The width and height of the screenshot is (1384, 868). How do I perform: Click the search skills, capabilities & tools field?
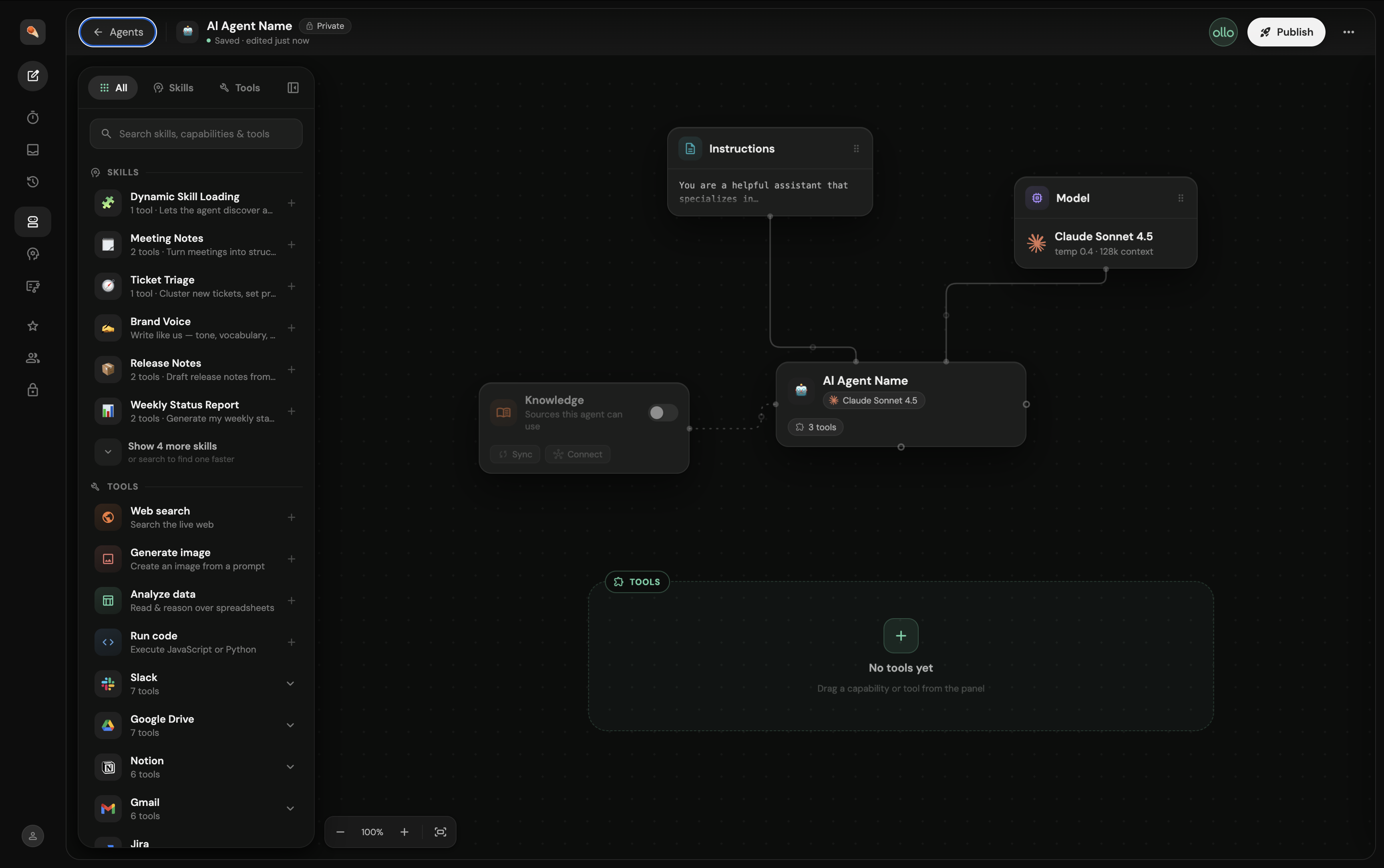pyautogui.click(x=196, y=134)
